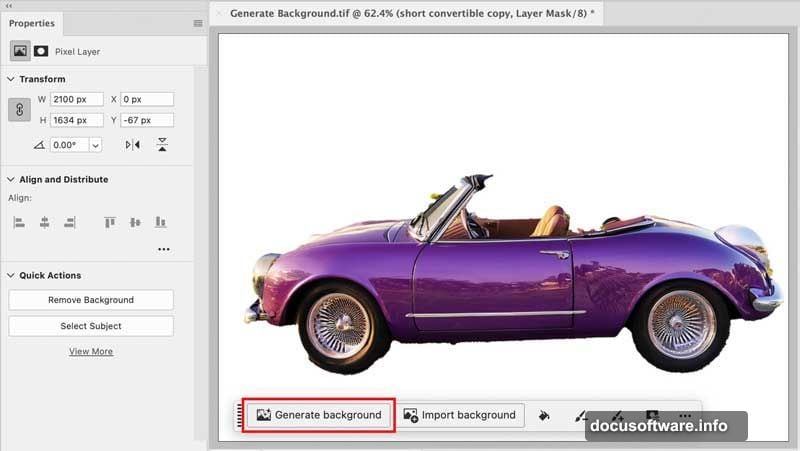Image resolution: width=800 pixels, height=451 pixels.
Task: Select the brush icon in contextual taskbar
Action: click(x=581, y=416)
